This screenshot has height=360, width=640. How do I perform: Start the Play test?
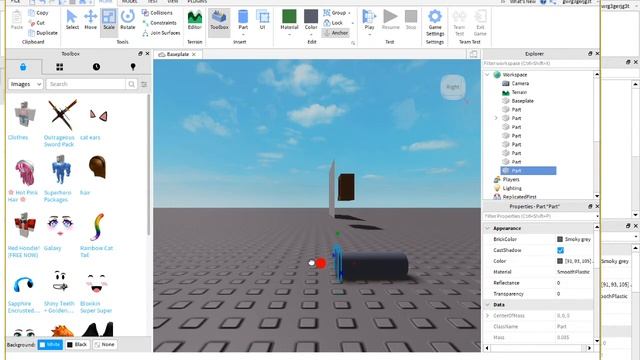(x=369, y=20)
